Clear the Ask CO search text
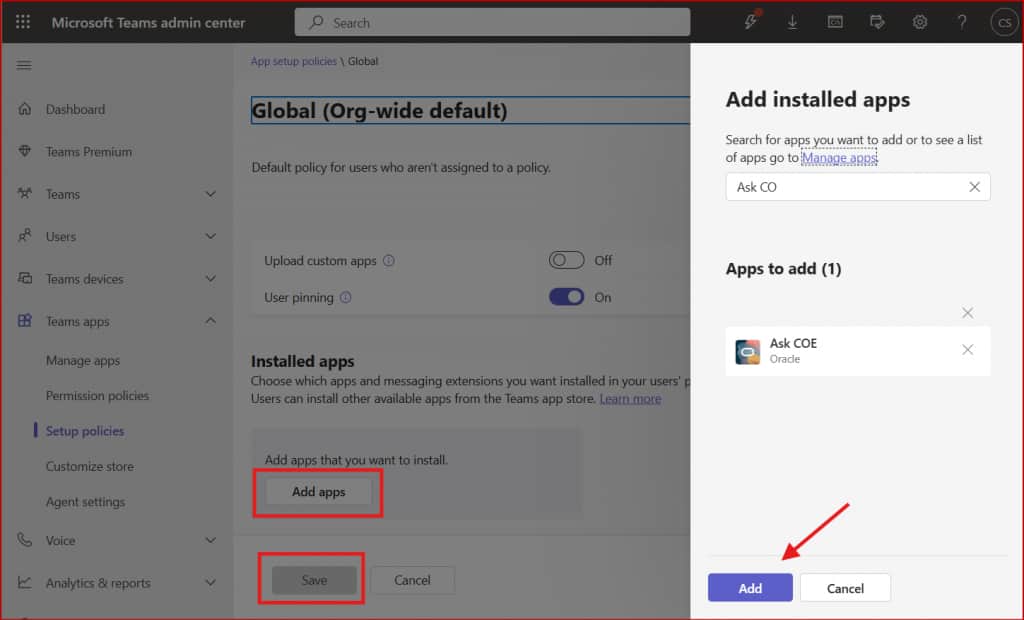This screenshot has width=1024, height=620. coord(974,187)
